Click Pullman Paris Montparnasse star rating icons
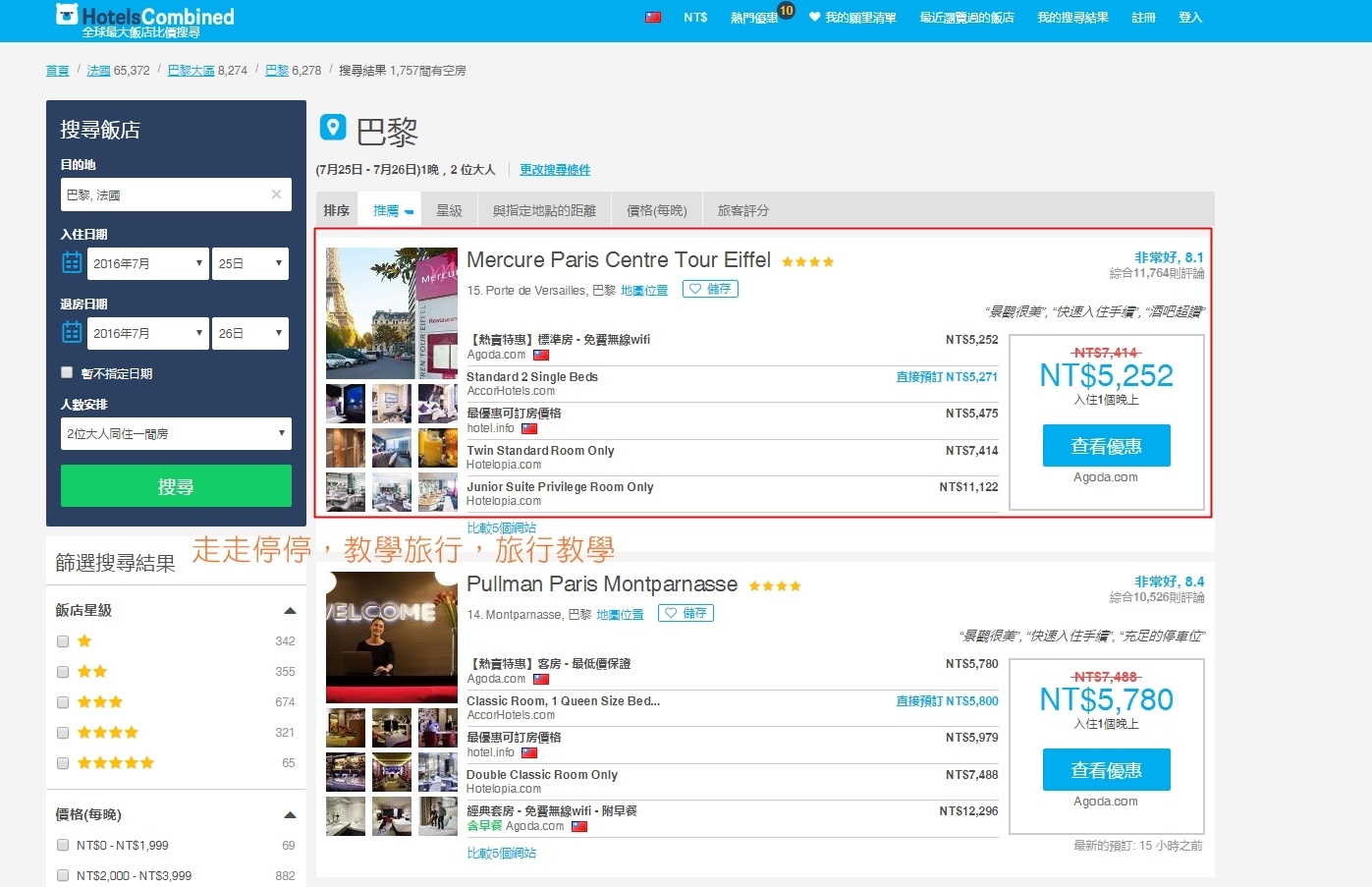 pos(775,585)
